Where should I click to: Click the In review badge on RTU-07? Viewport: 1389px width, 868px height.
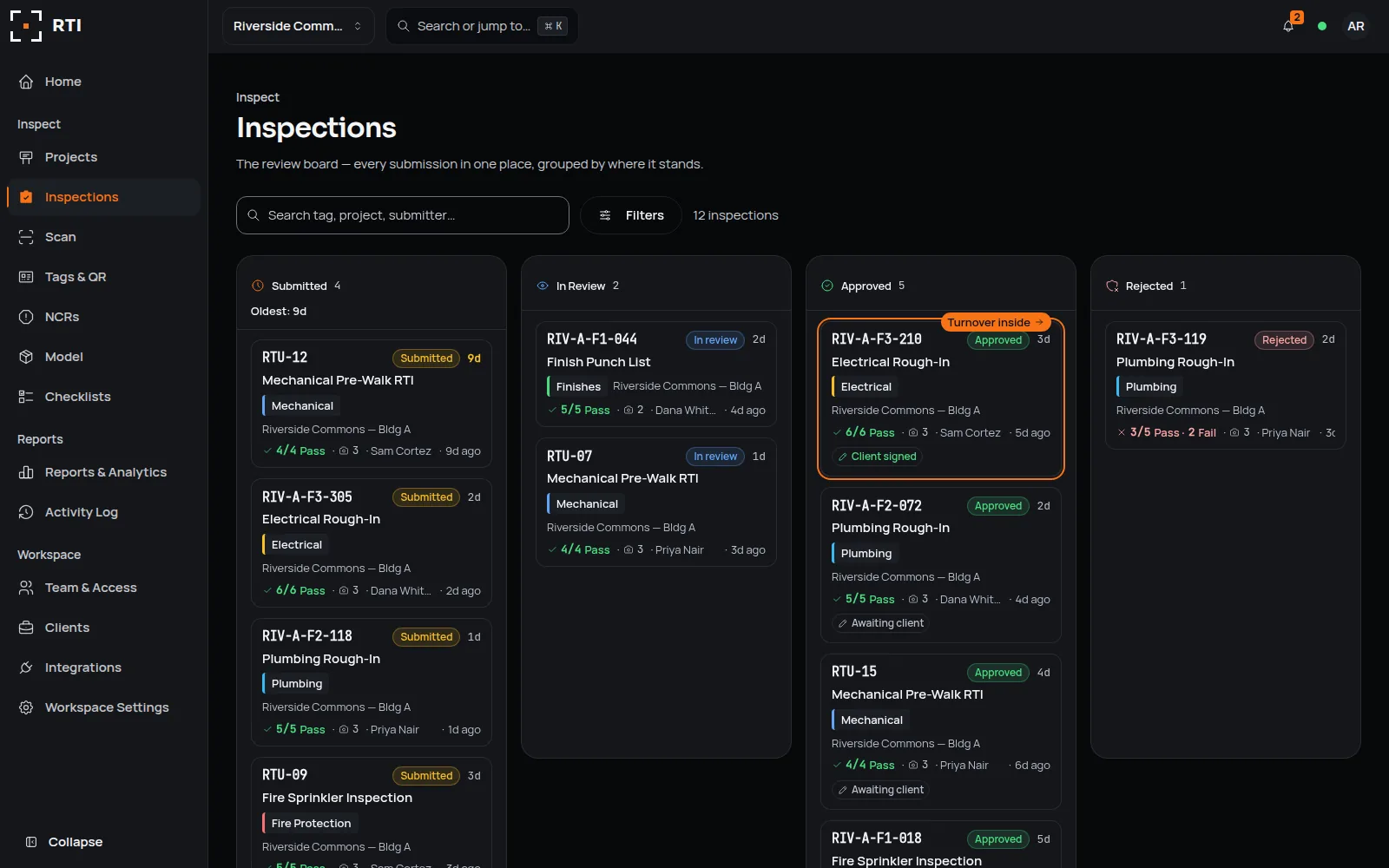[715, 457]
